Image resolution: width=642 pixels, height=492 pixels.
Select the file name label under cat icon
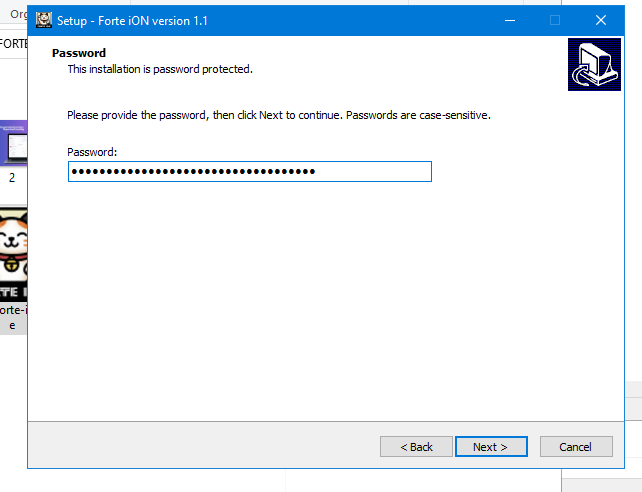tap(13, 316)
